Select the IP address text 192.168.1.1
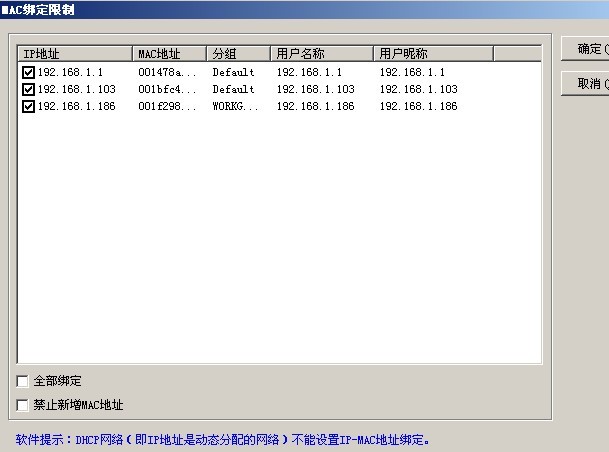This screenshot has height=452, width=609. point(70,72)
